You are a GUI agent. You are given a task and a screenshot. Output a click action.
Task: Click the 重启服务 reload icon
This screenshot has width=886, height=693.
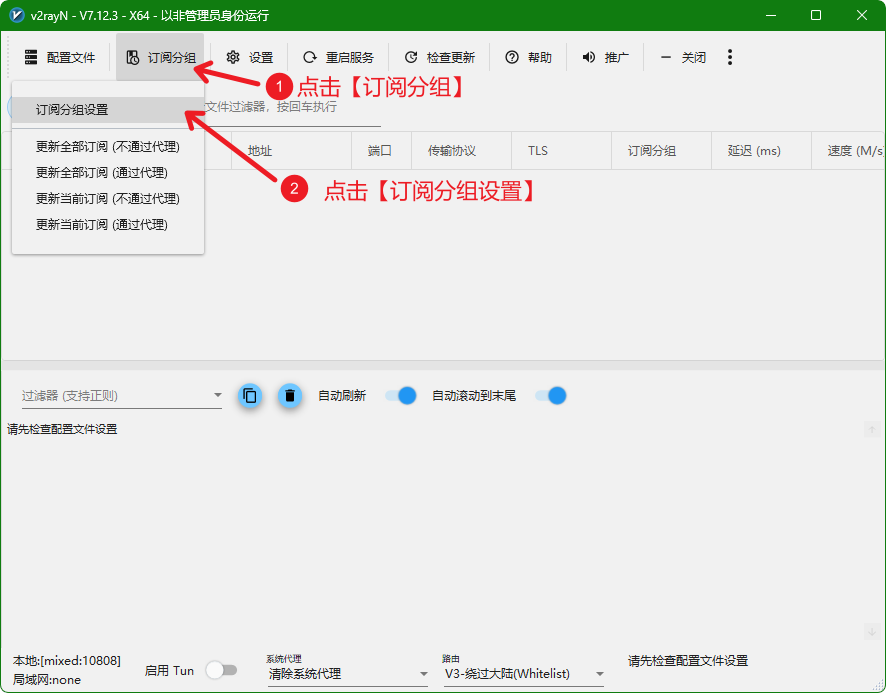310,57
